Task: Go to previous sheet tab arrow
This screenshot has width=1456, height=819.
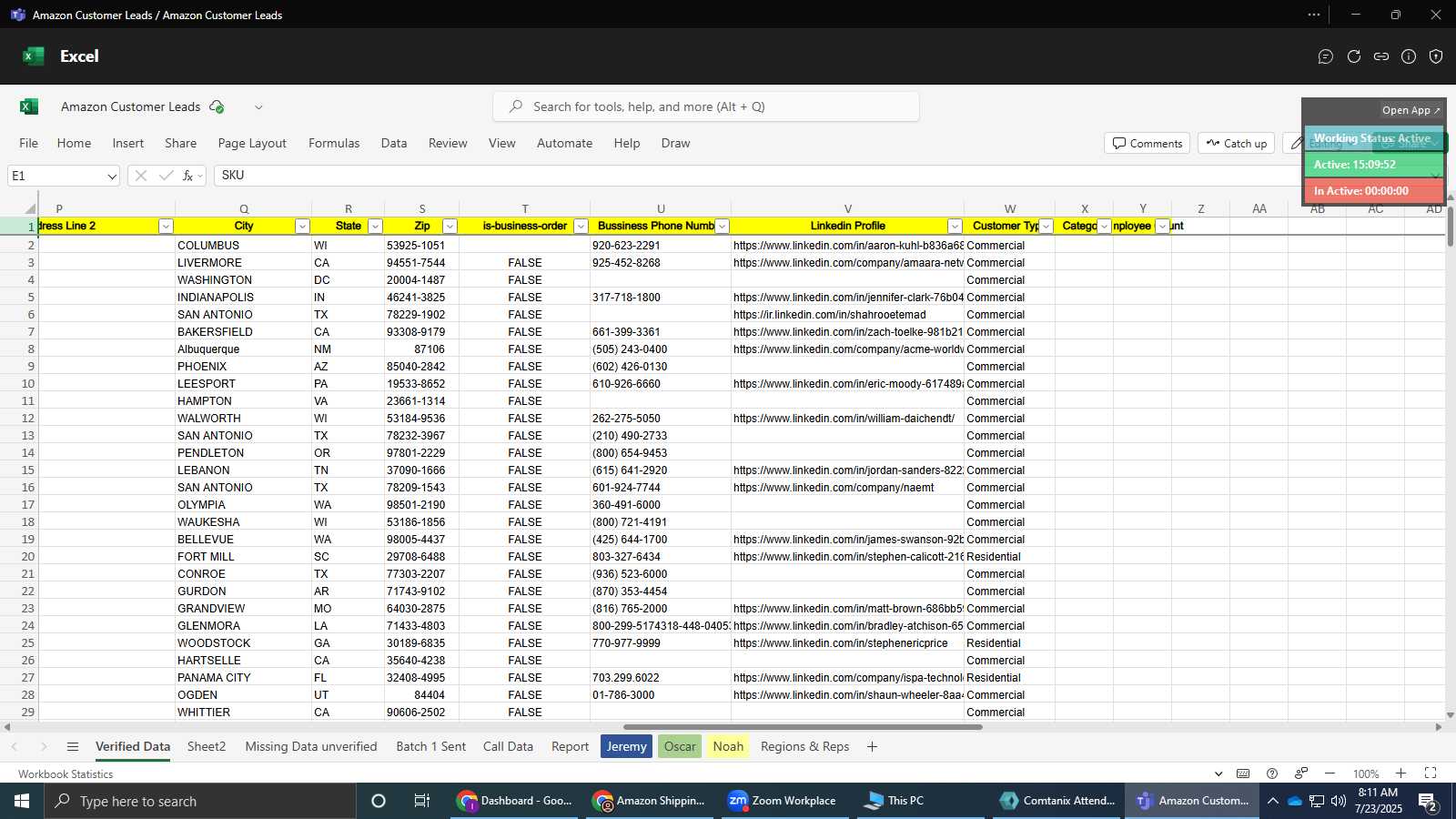Action: [x=15, y=746]
